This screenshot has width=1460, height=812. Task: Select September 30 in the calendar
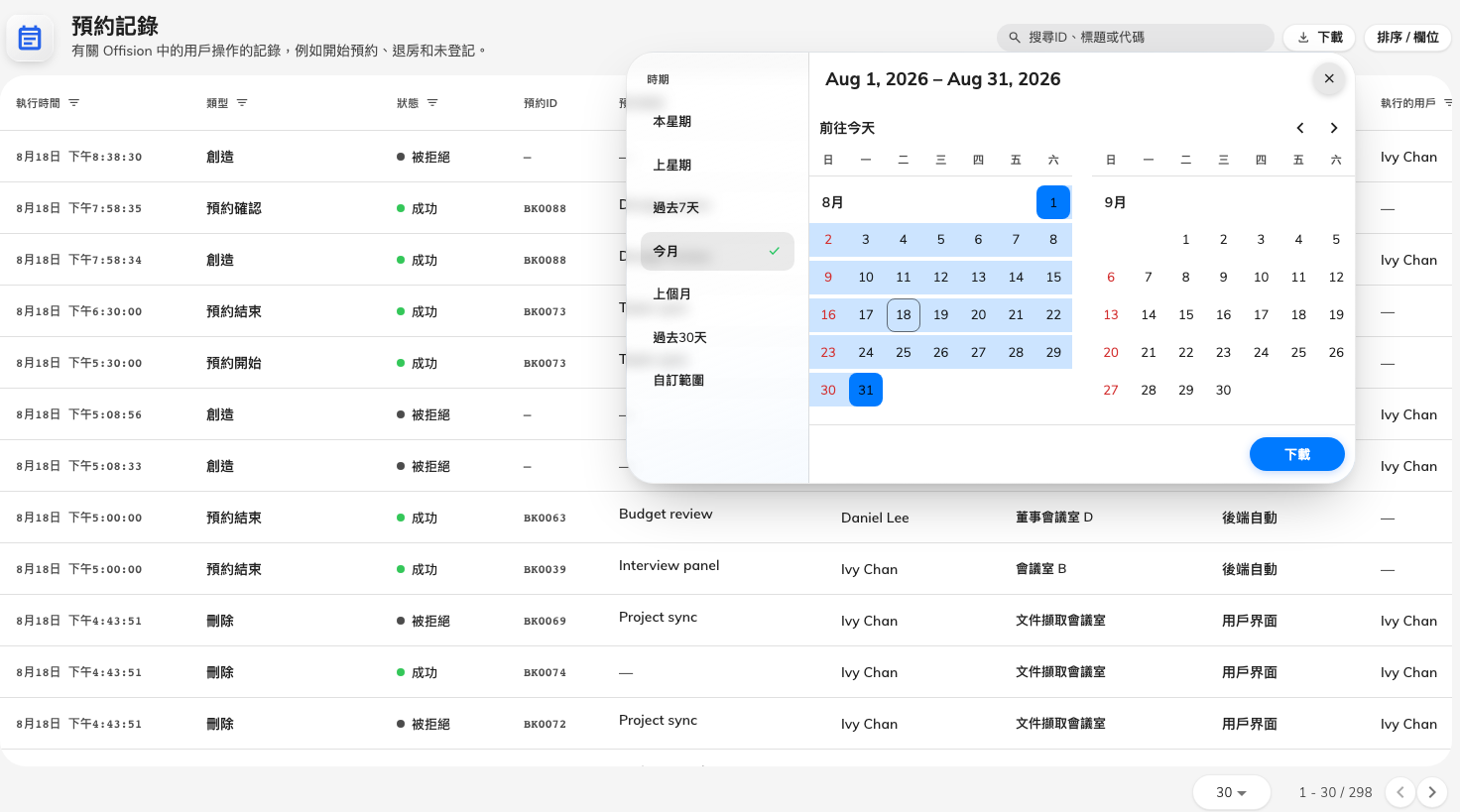pyautogui.click(x=1224, y=391)
